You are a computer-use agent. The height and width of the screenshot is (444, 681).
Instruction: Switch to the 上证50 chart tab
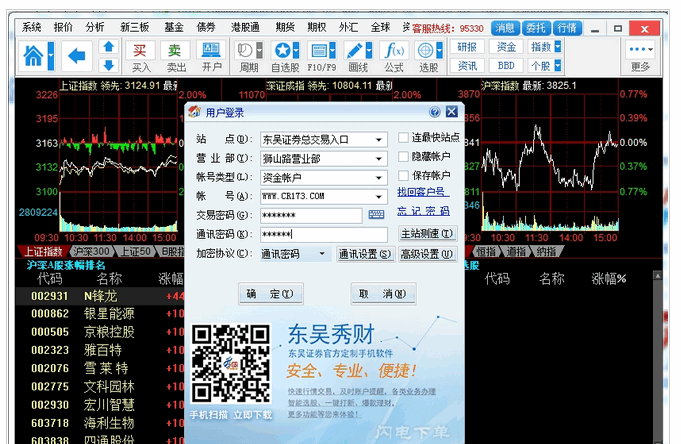[136, 251]
